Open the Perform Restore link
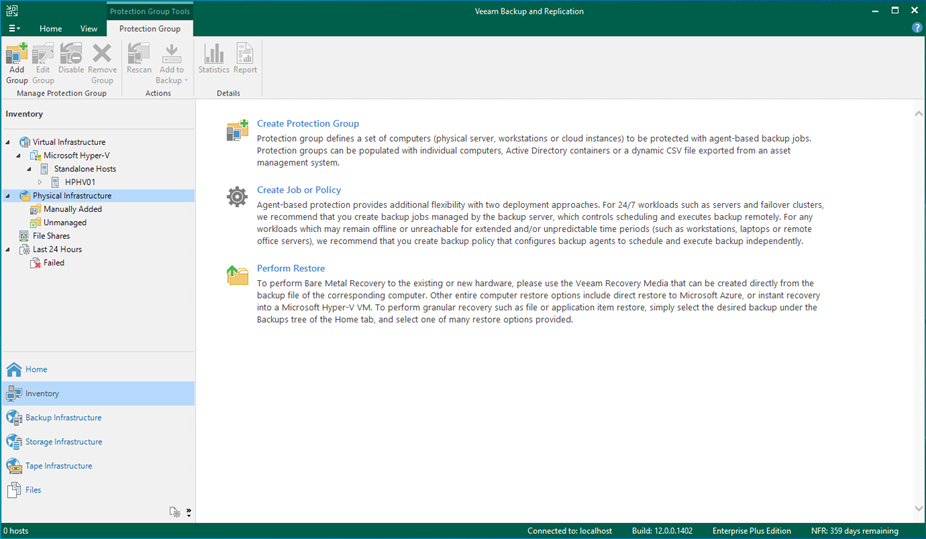The width and height of the screenshot is (926, 539). tap(291, 268)
